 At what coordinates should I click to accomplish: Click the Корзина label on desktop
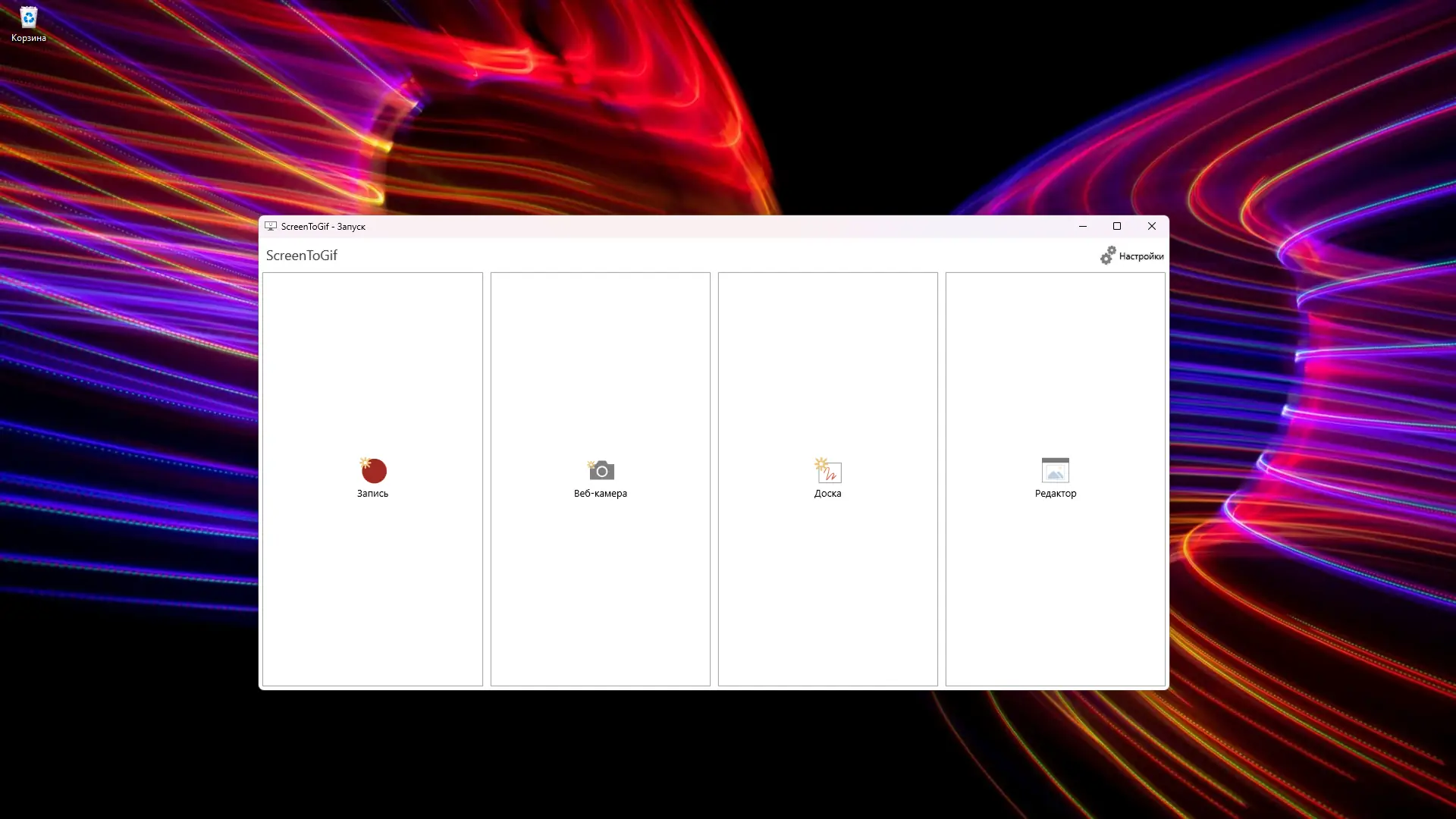point(28,38)
